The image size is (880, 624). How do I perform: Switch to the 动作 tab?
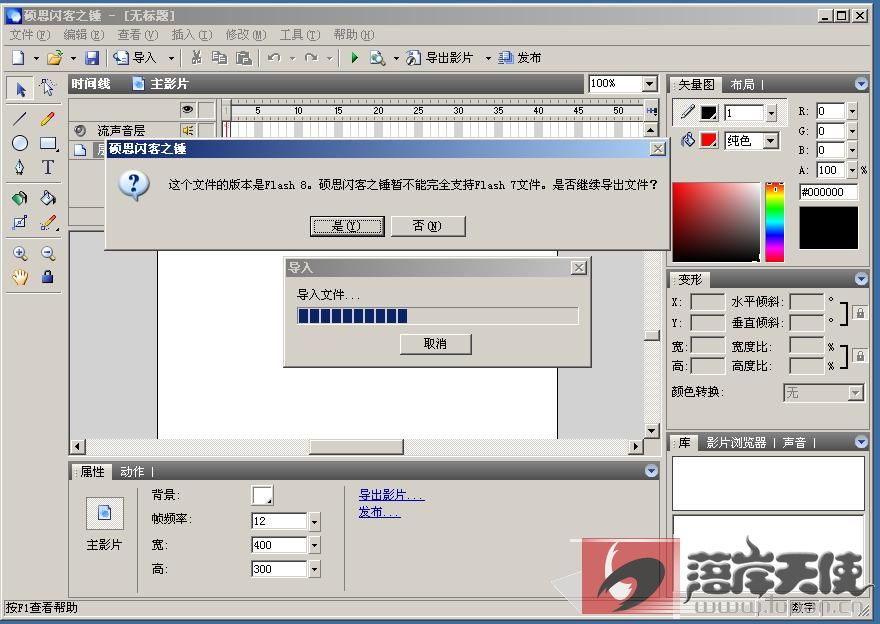click(x=132, y=472)
